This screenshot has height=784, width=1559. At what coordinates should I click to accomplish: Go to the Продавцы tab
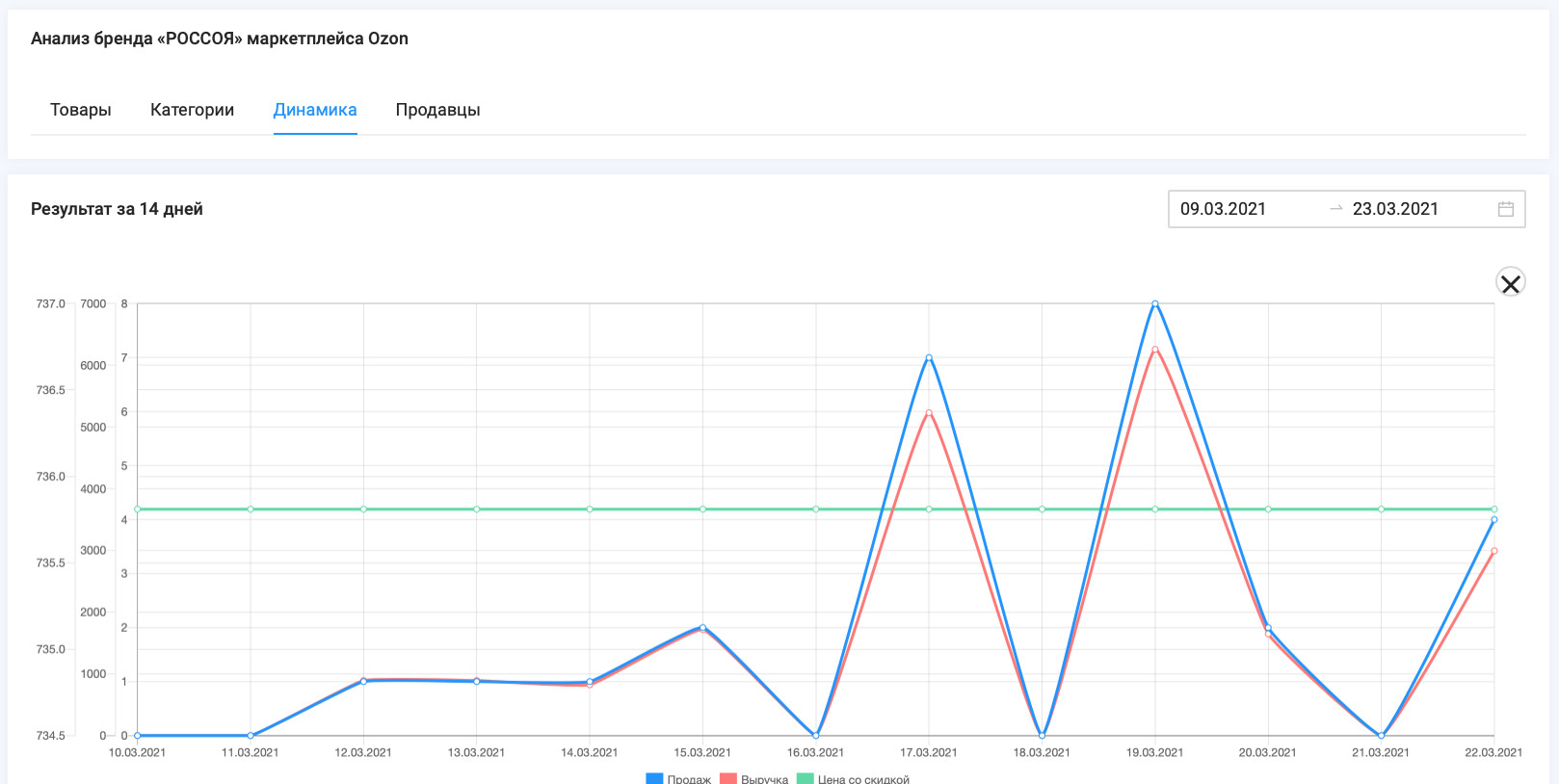click(438, 110)
